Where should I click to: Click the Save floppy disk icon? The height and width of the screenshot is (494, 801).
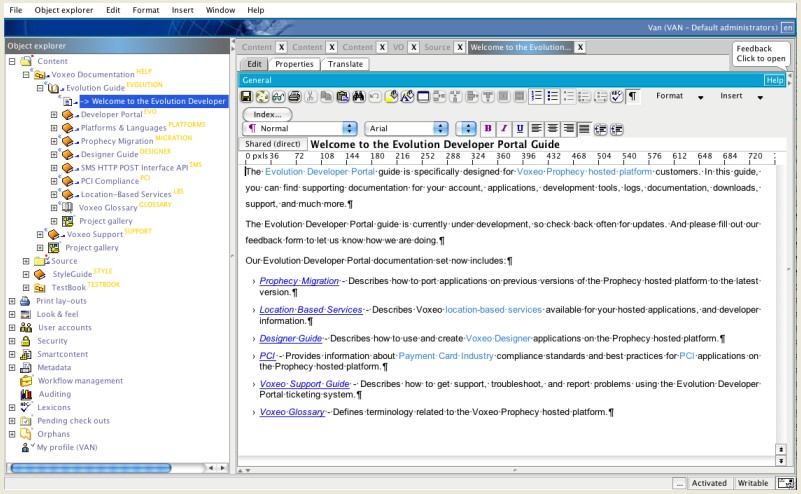point(246,97)
